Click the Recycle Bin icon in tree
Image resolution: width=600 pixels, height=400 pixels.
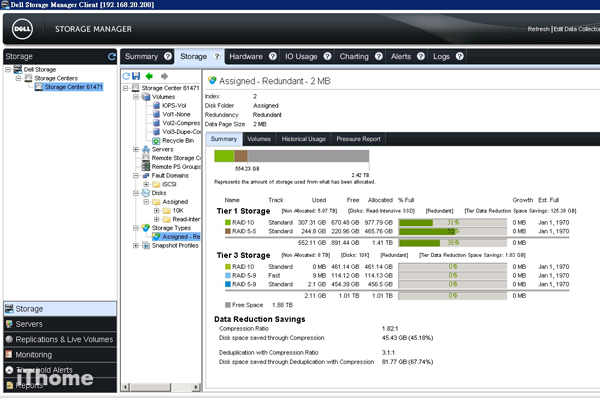pos(156,141)
